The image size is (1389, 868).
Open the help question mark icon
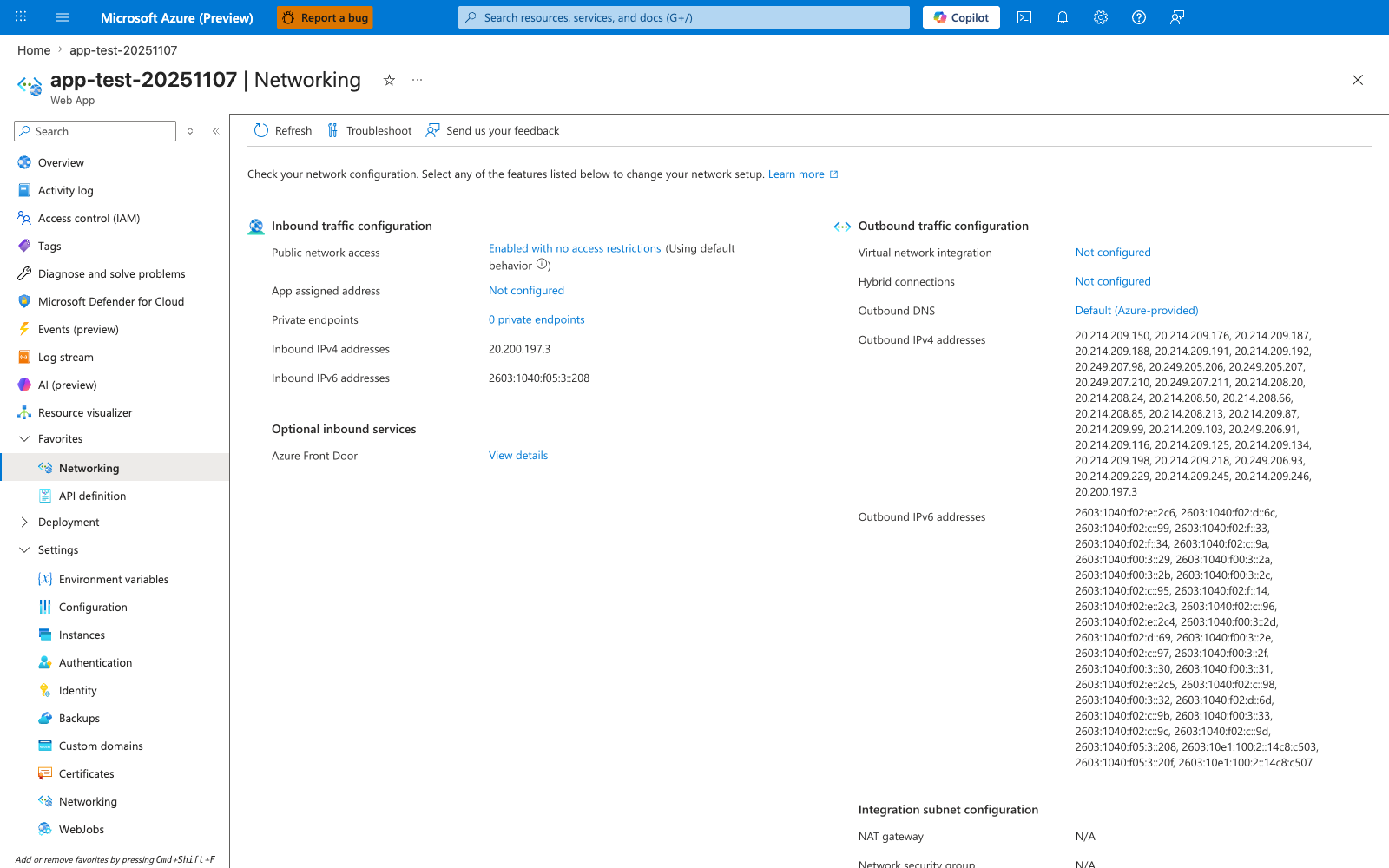1139,17
